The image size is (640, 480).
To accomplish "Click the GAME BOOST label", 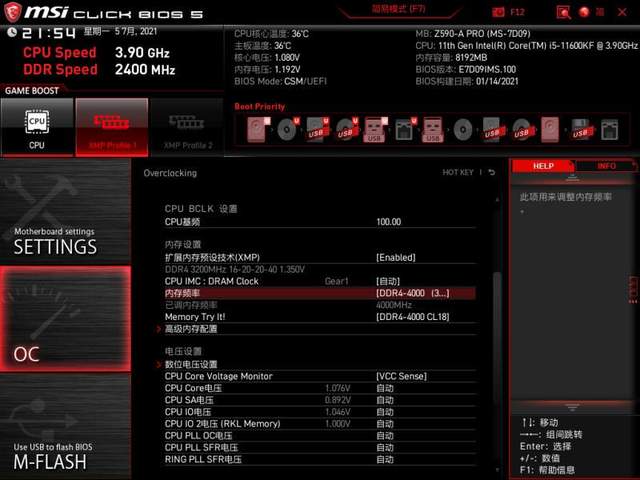I will coord(32,91).
